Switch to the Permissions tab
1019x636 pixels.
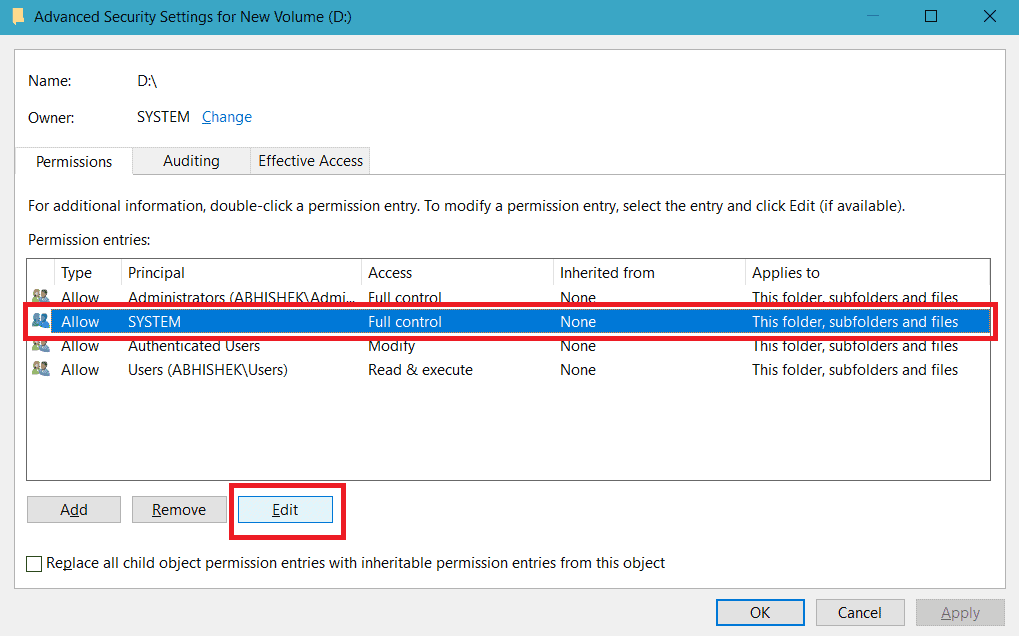74,161
